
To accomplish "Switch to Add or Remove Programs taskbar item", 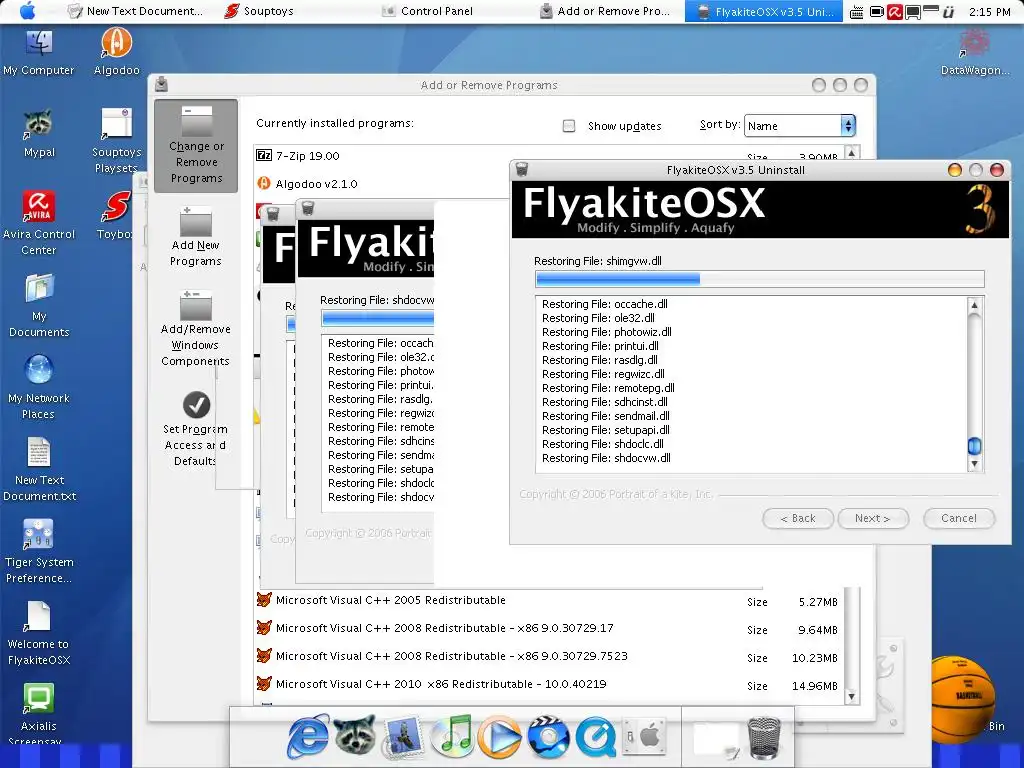I will (x=605, y=11).
